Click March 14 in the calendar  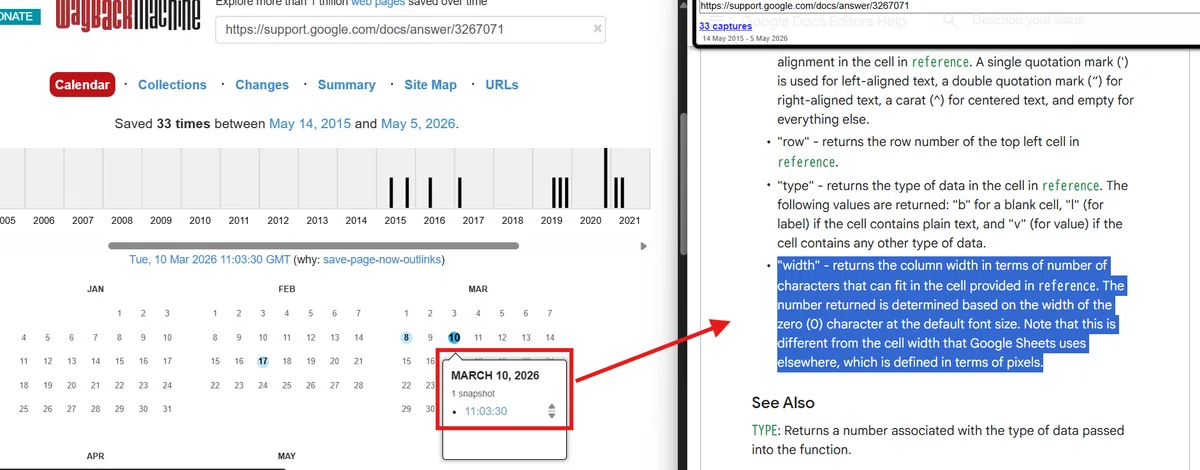[550, 338]
